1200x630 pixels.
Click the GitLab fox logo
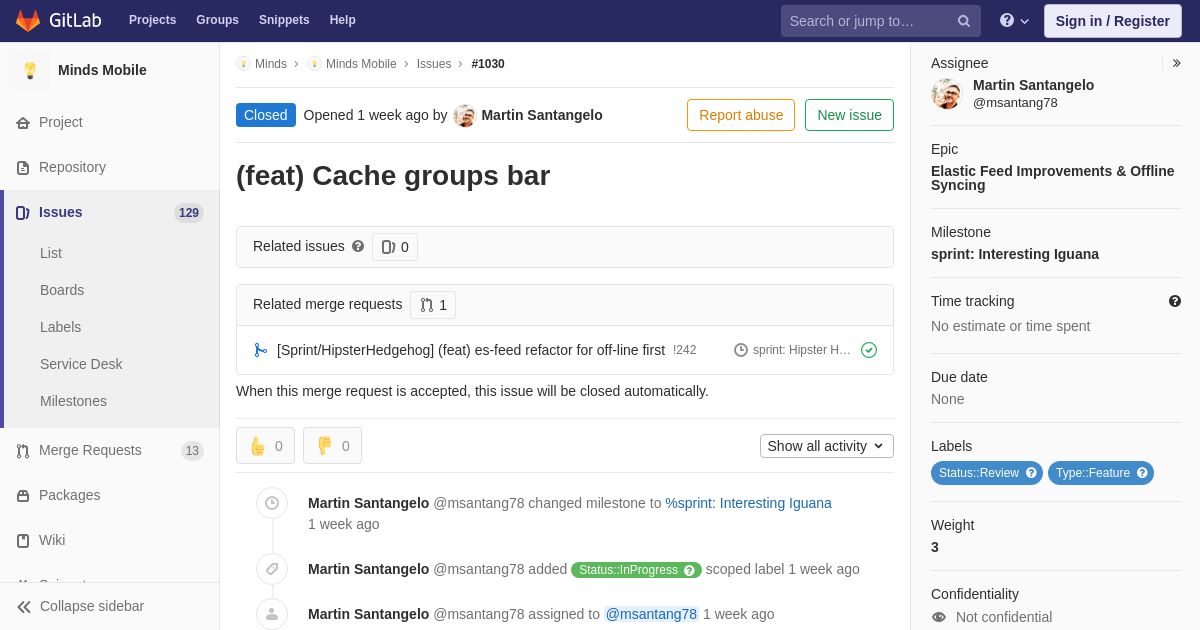tap(28, 20)
